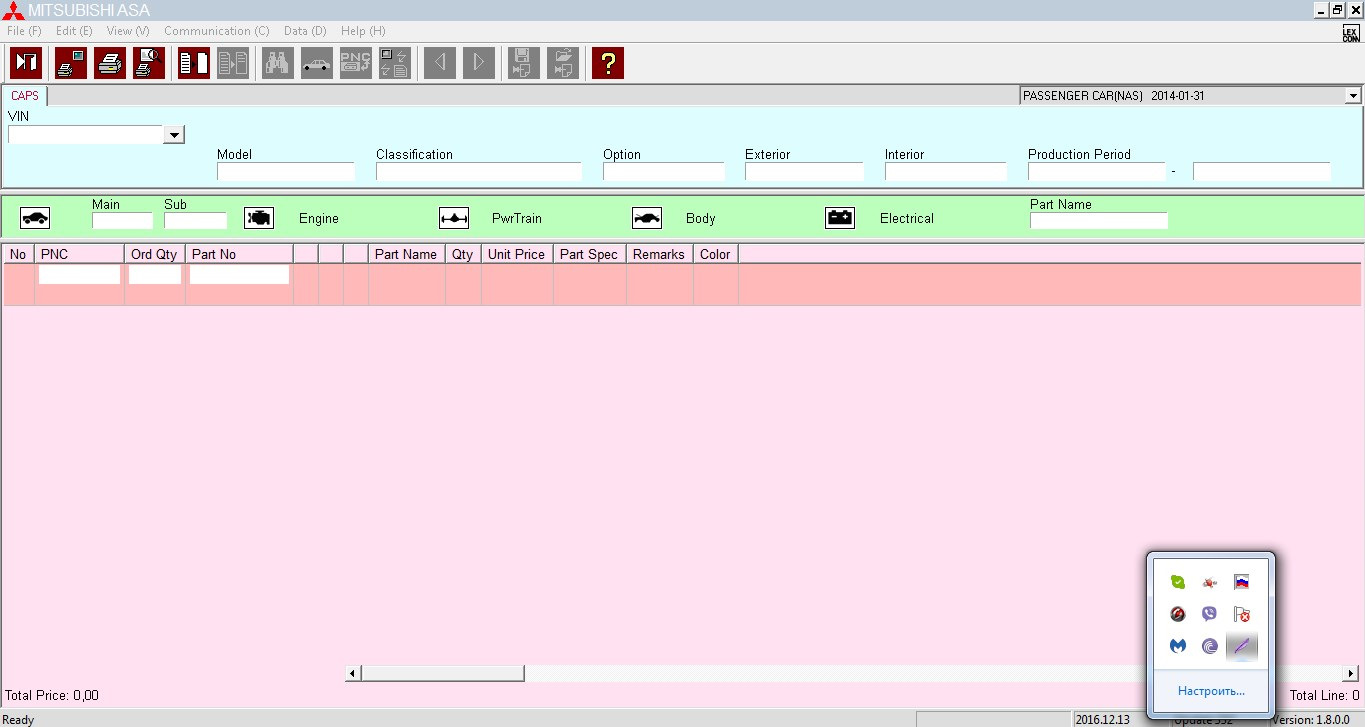1365x727 pixels.
Task: Click the Model input field
Action: tap(286, 172)
